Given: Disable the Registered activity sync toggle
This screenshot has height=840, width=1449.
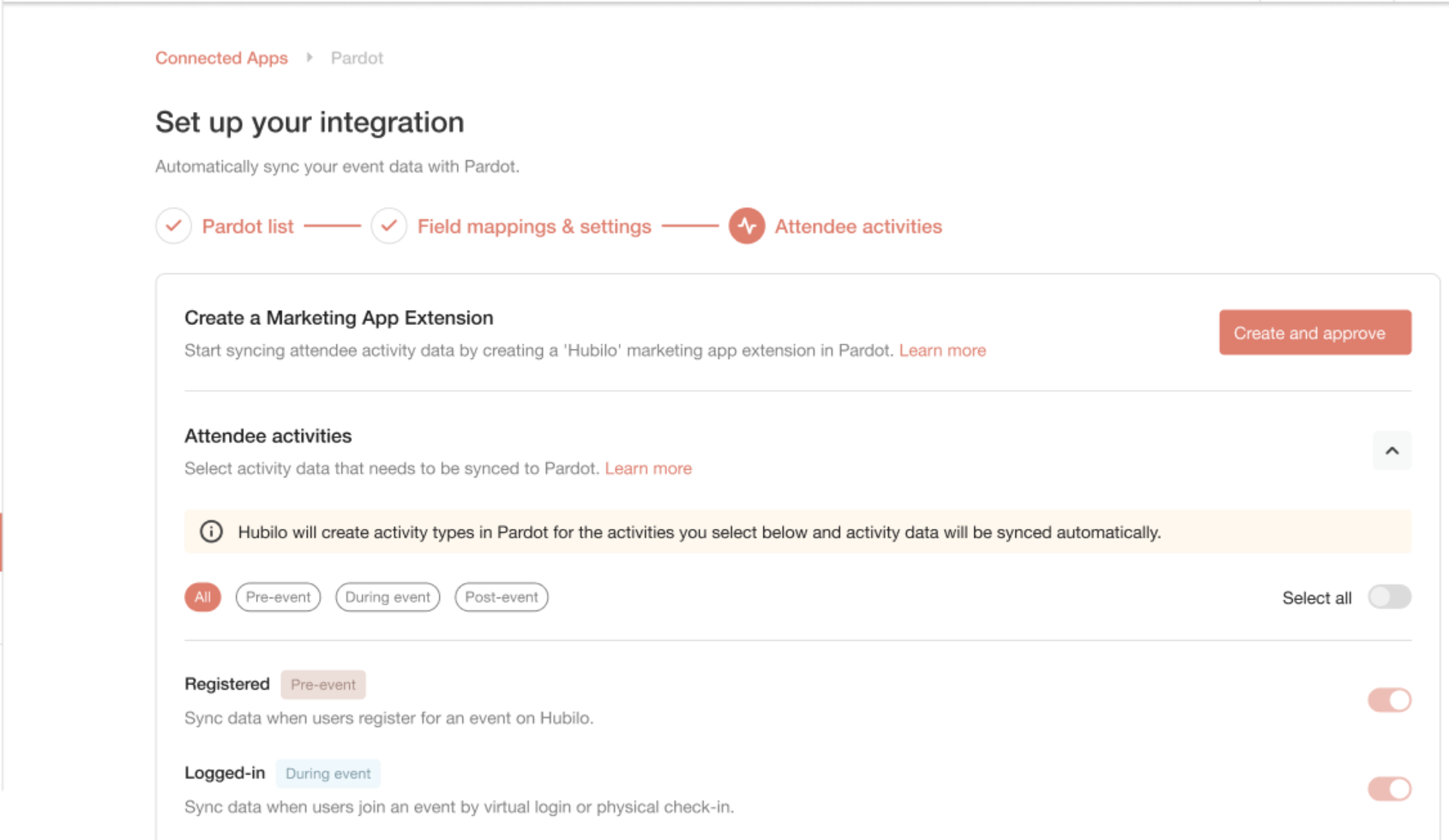Looking at the screenshot, I should click(1389, 700).
